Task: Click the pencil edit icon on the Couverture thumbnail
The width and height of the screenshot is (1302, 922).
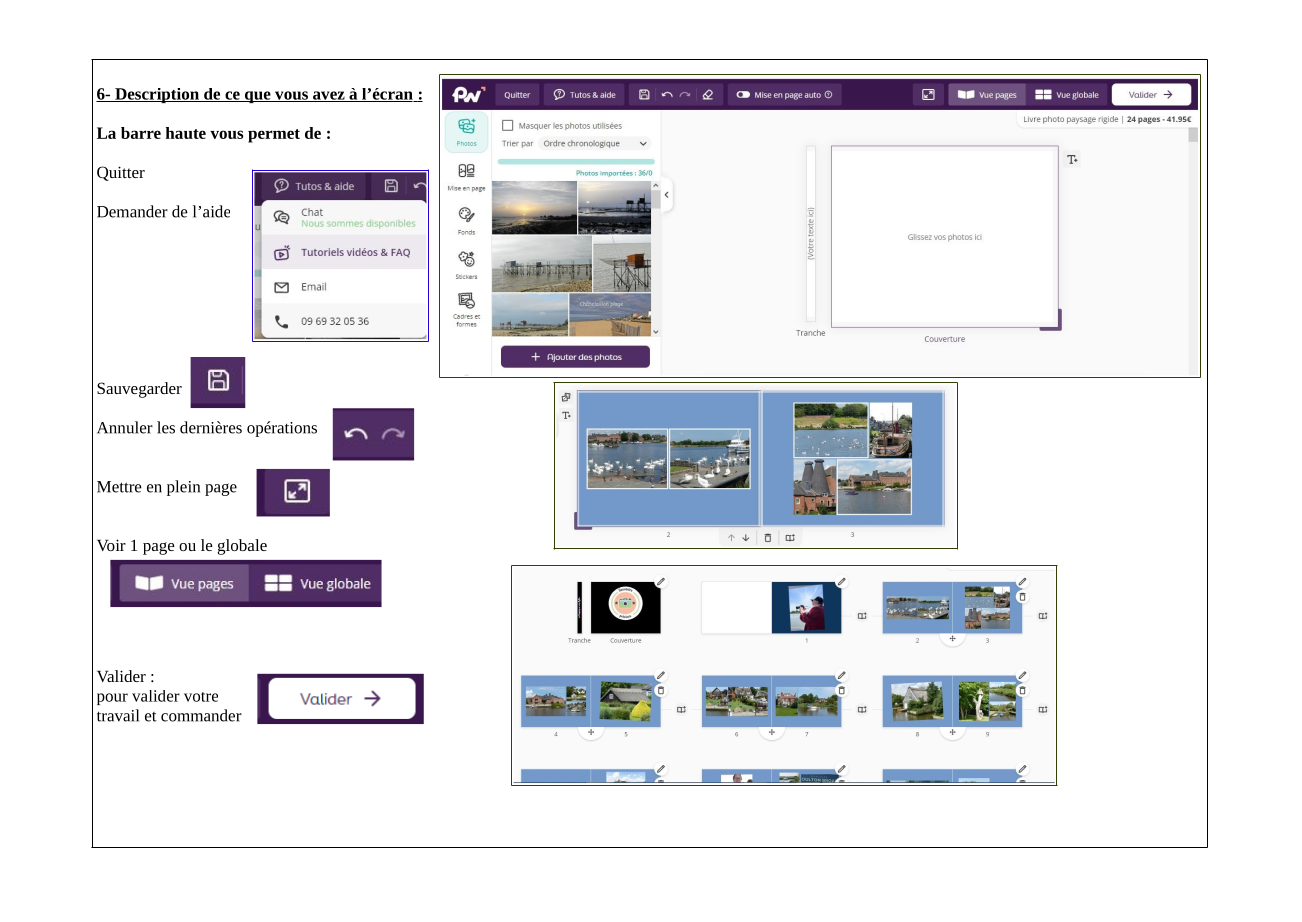Action: [x=660, y=581]
